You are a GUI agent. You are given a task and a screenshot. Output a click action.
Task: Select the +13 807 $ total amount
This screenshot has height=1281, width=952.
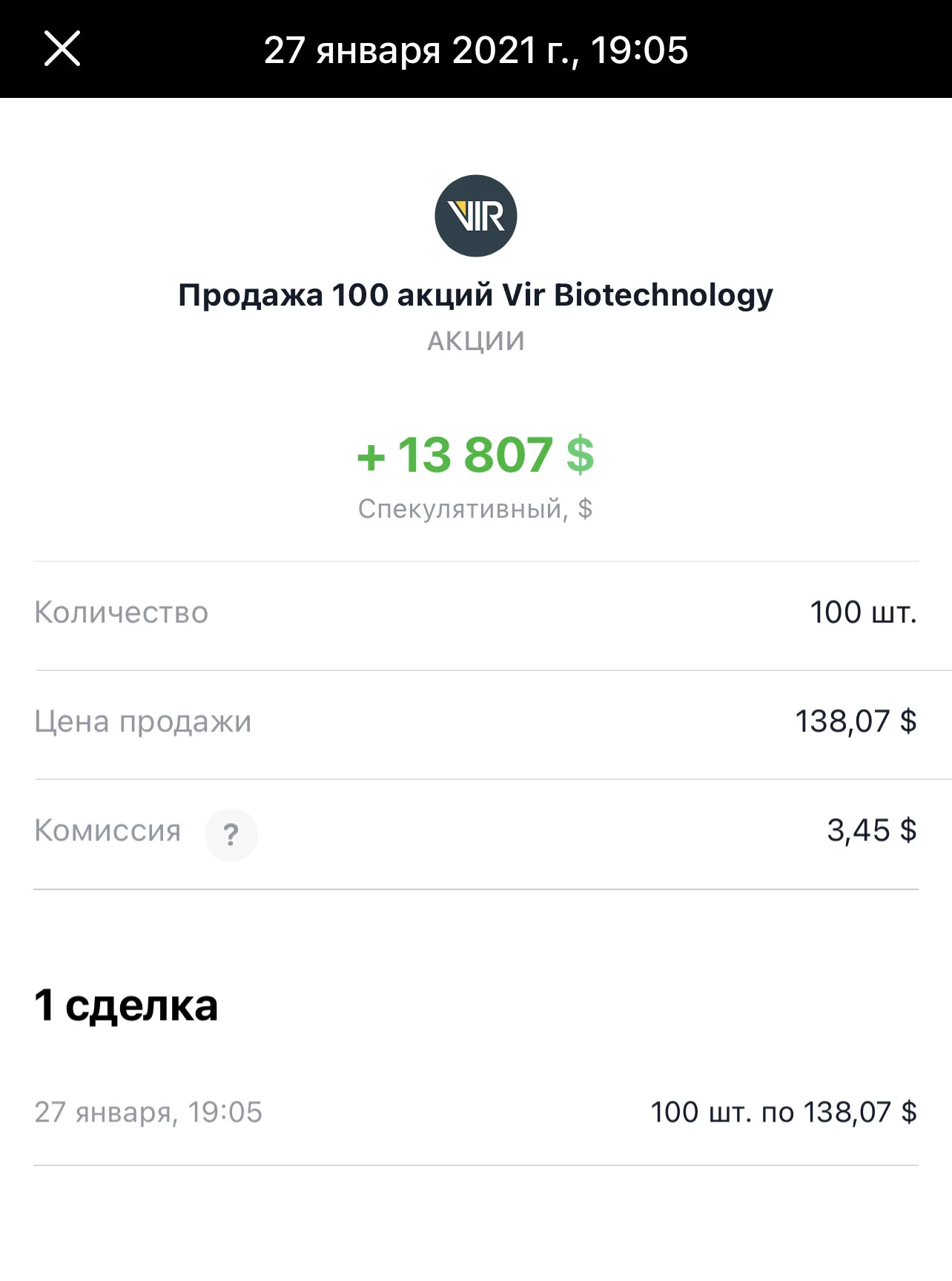click(476, 454)
